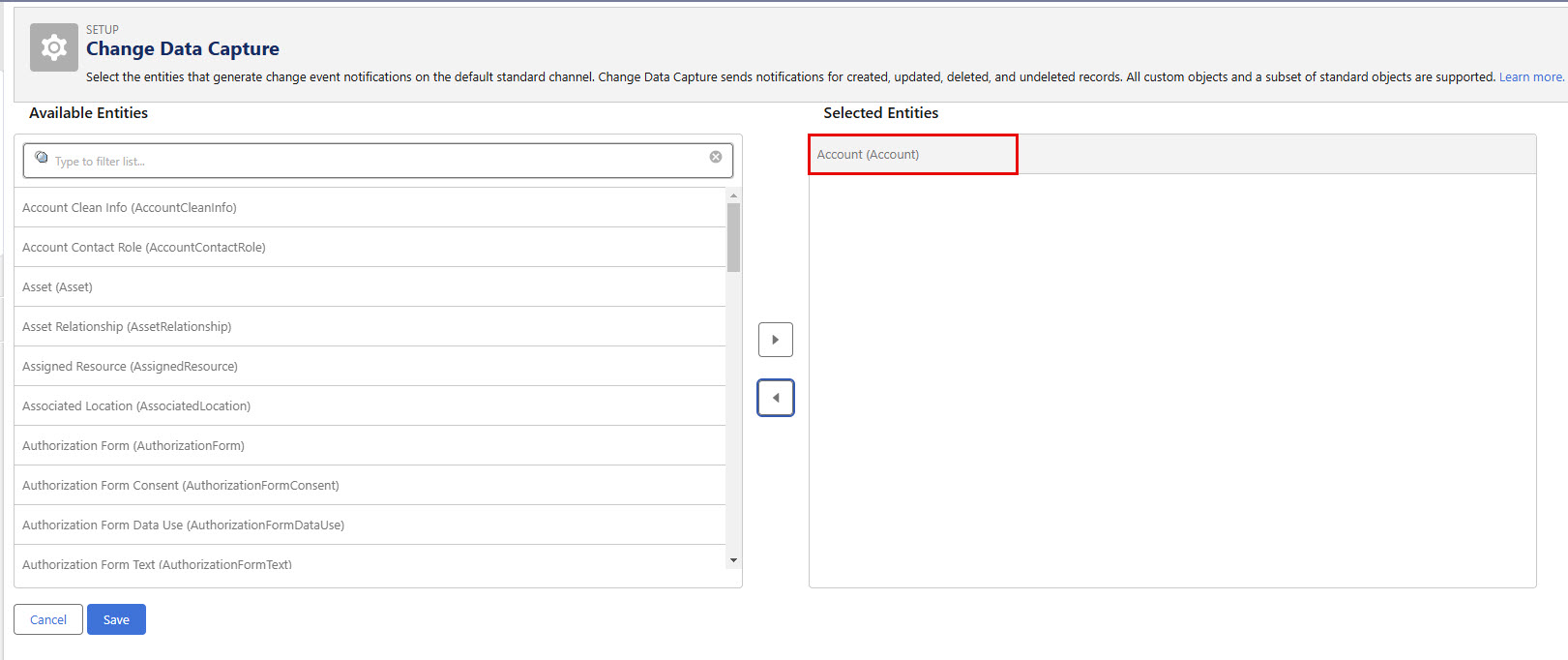This screenshot has height=660, width=1568.
Task: Click the Available Entities heading
Action: [89, 113]
